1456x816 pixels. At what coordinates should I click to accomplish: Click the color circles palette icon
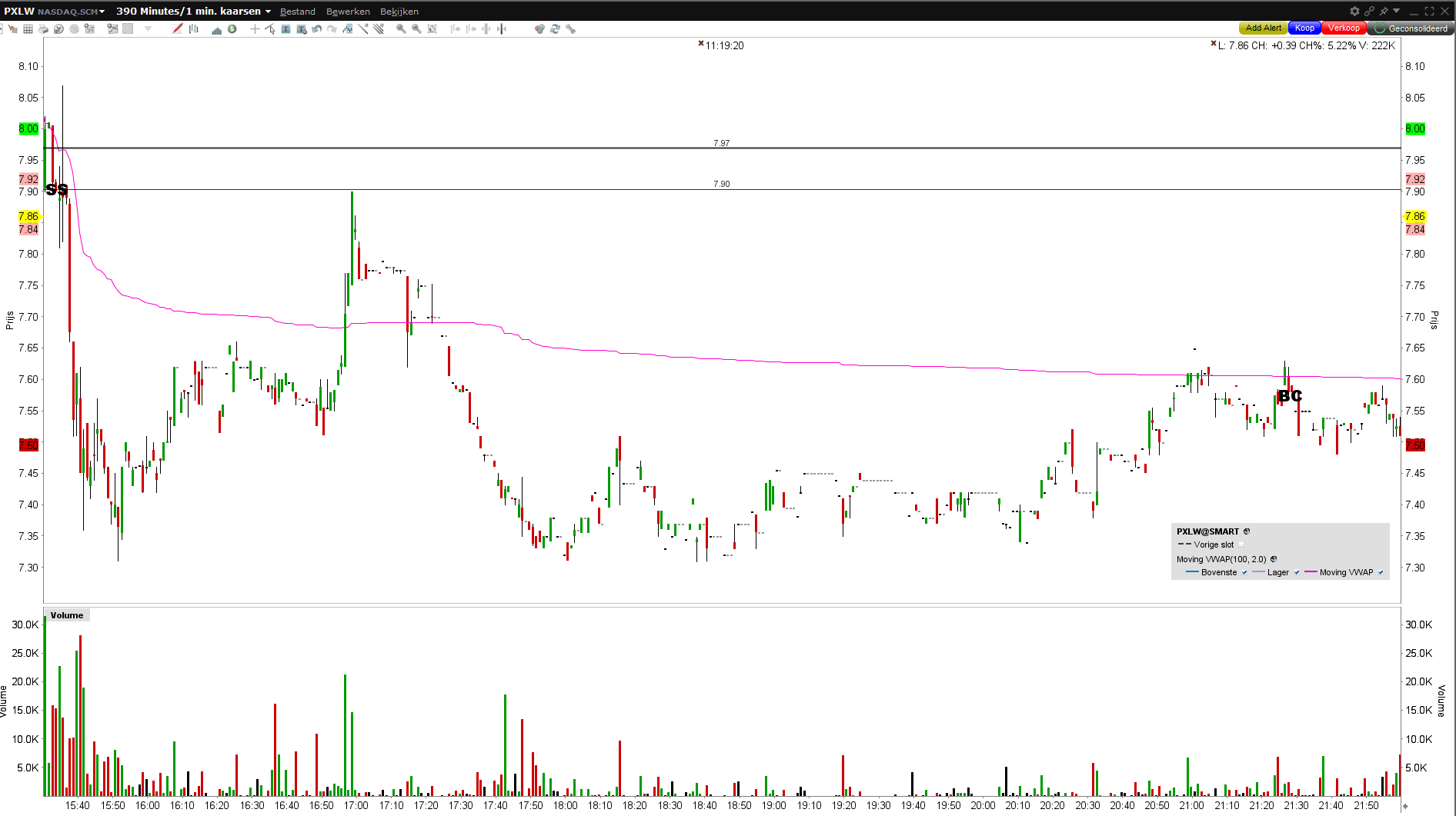click(x=539, y=28)
